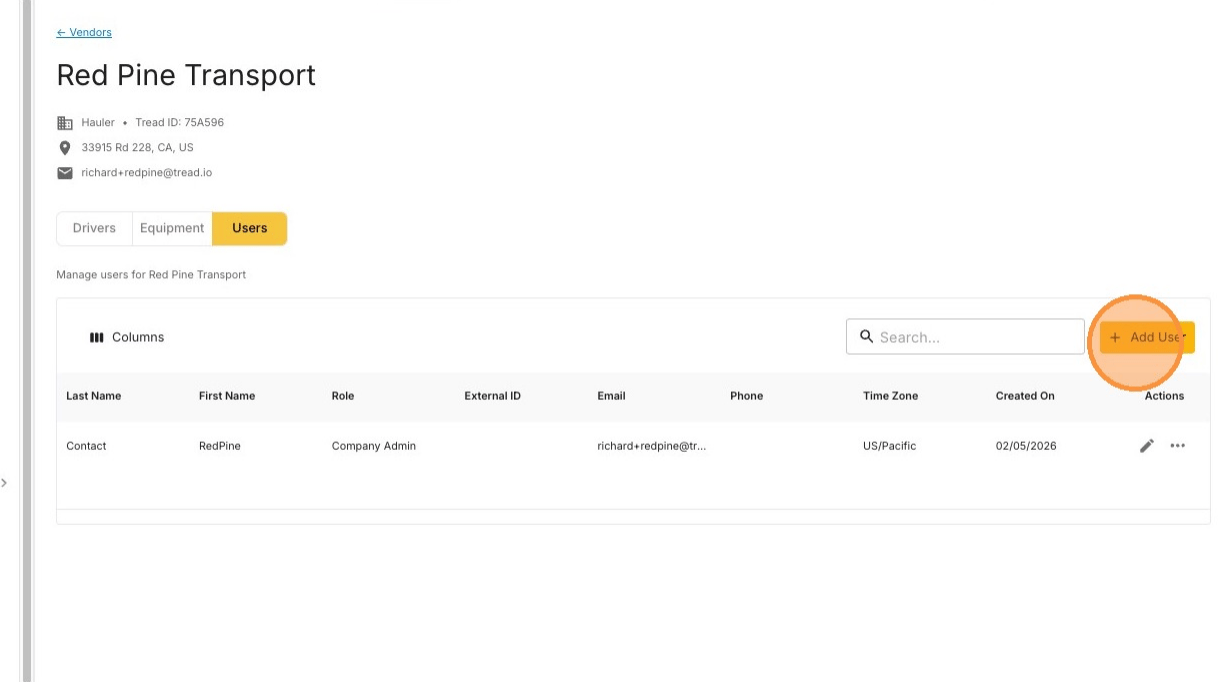
Task: Click the vendor email richard+redpine@tread.io
Action: pos(147,173)
